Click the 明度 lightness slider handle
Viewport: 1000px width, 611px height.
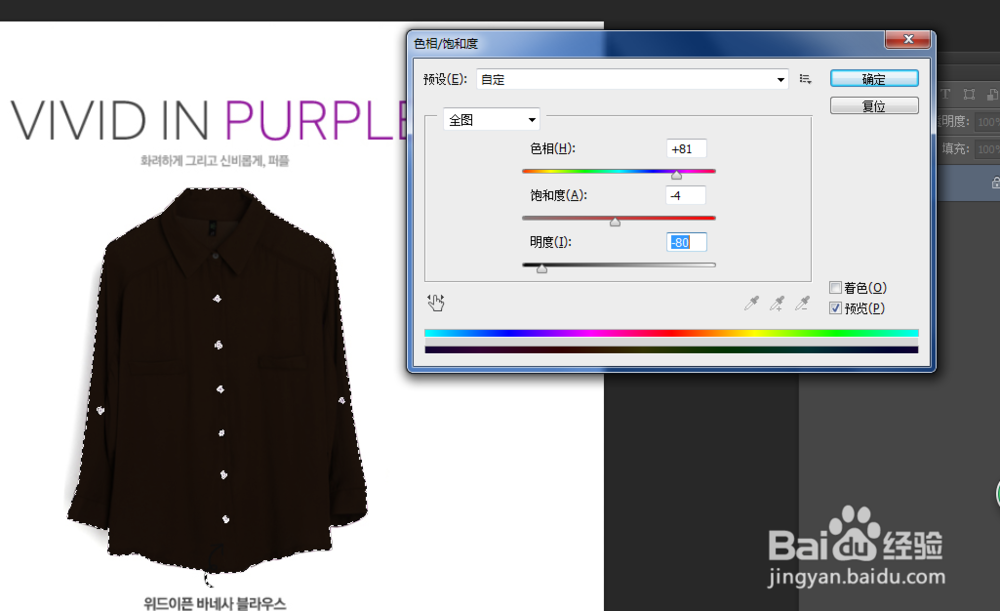(542, 267)
